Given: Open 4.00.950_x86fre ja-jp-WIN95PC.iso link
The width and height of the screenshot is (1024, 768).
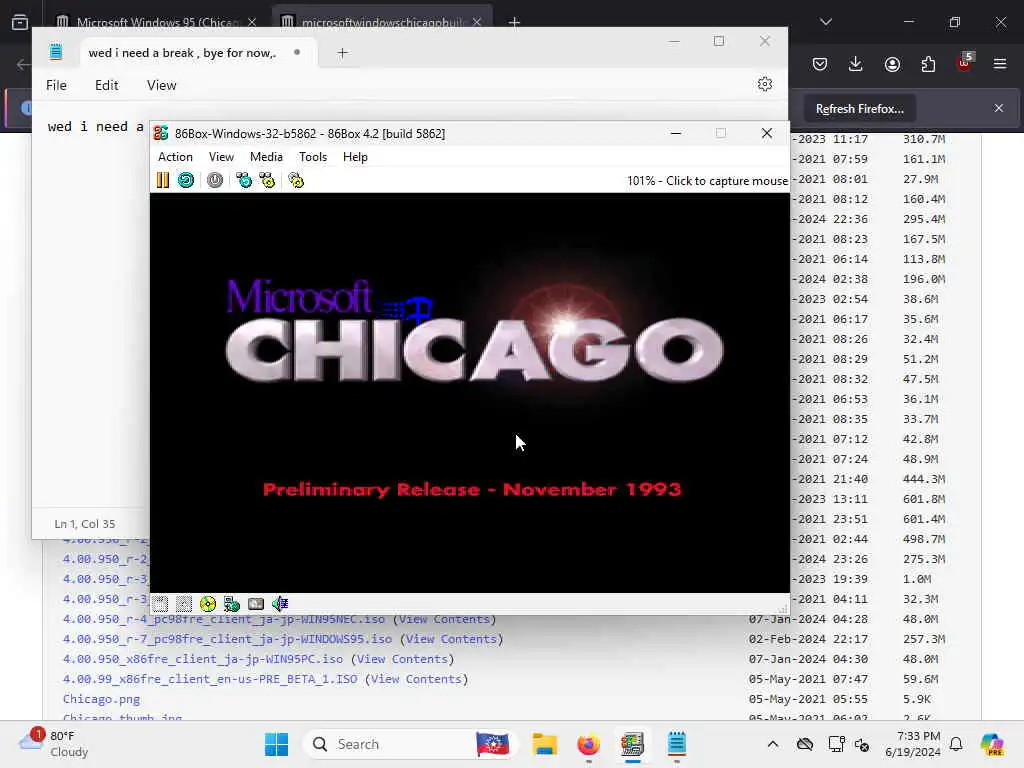Looking at the screenshot, I should pos(202,659).
